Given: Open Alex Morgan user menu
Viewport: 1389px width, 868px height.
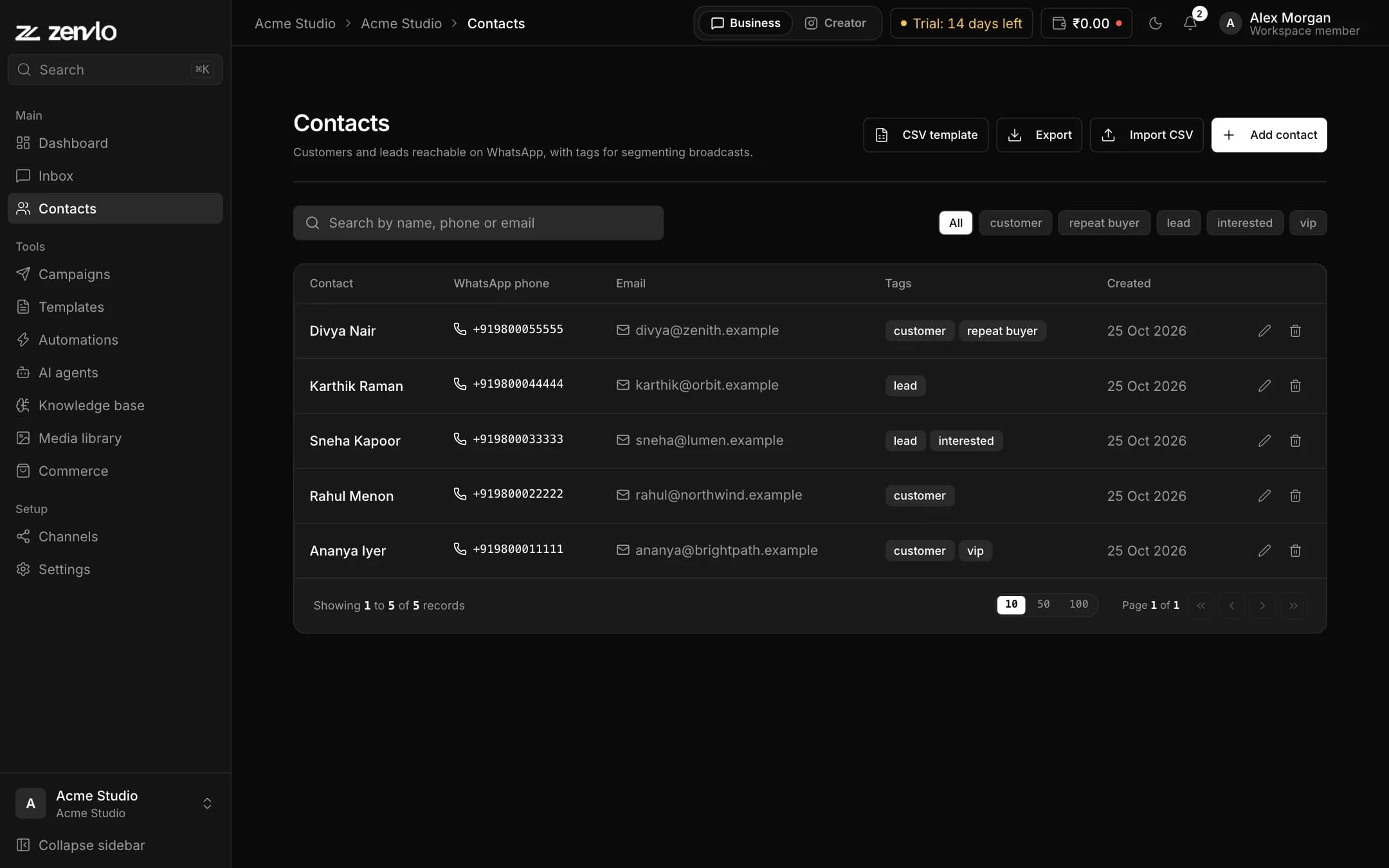Looking at the screenshot, I should 1290,23.
